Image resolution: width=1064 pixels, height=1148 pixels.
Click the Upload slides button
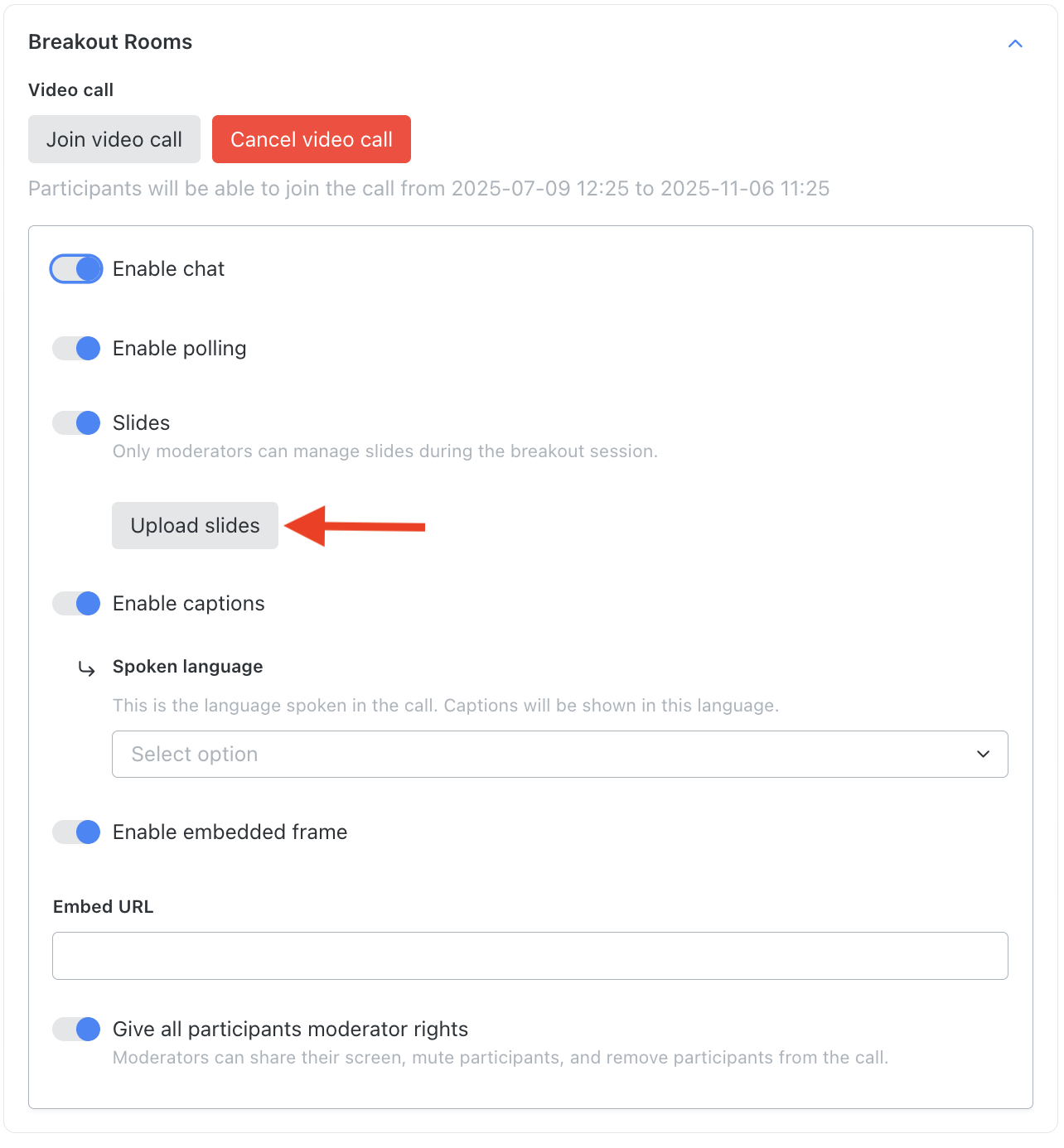coord(195,525)
